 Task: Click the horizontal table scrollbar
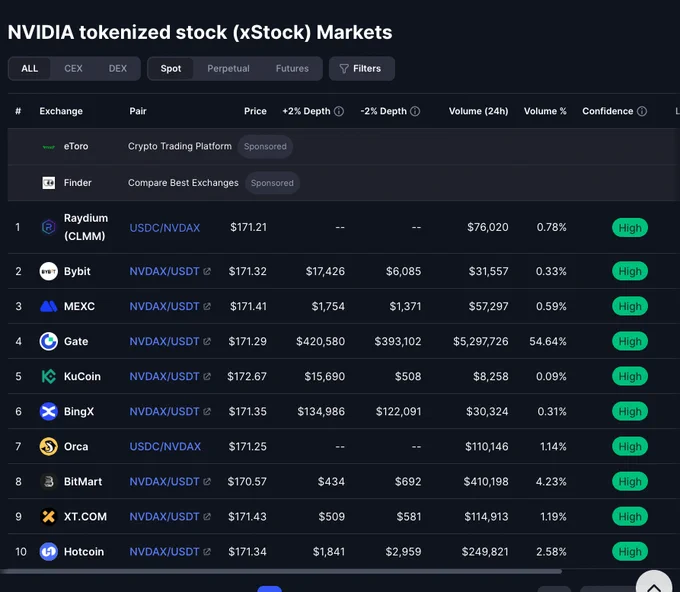tap(281, 572)
